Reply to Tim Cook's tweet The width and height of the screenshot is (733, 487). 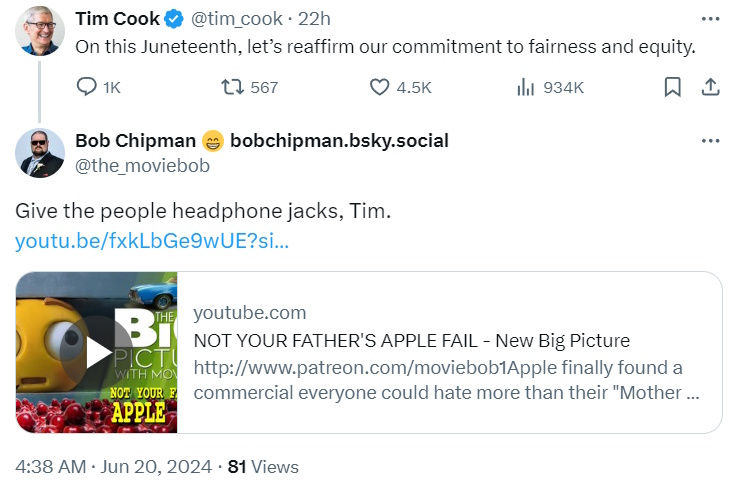coord(87,88)
